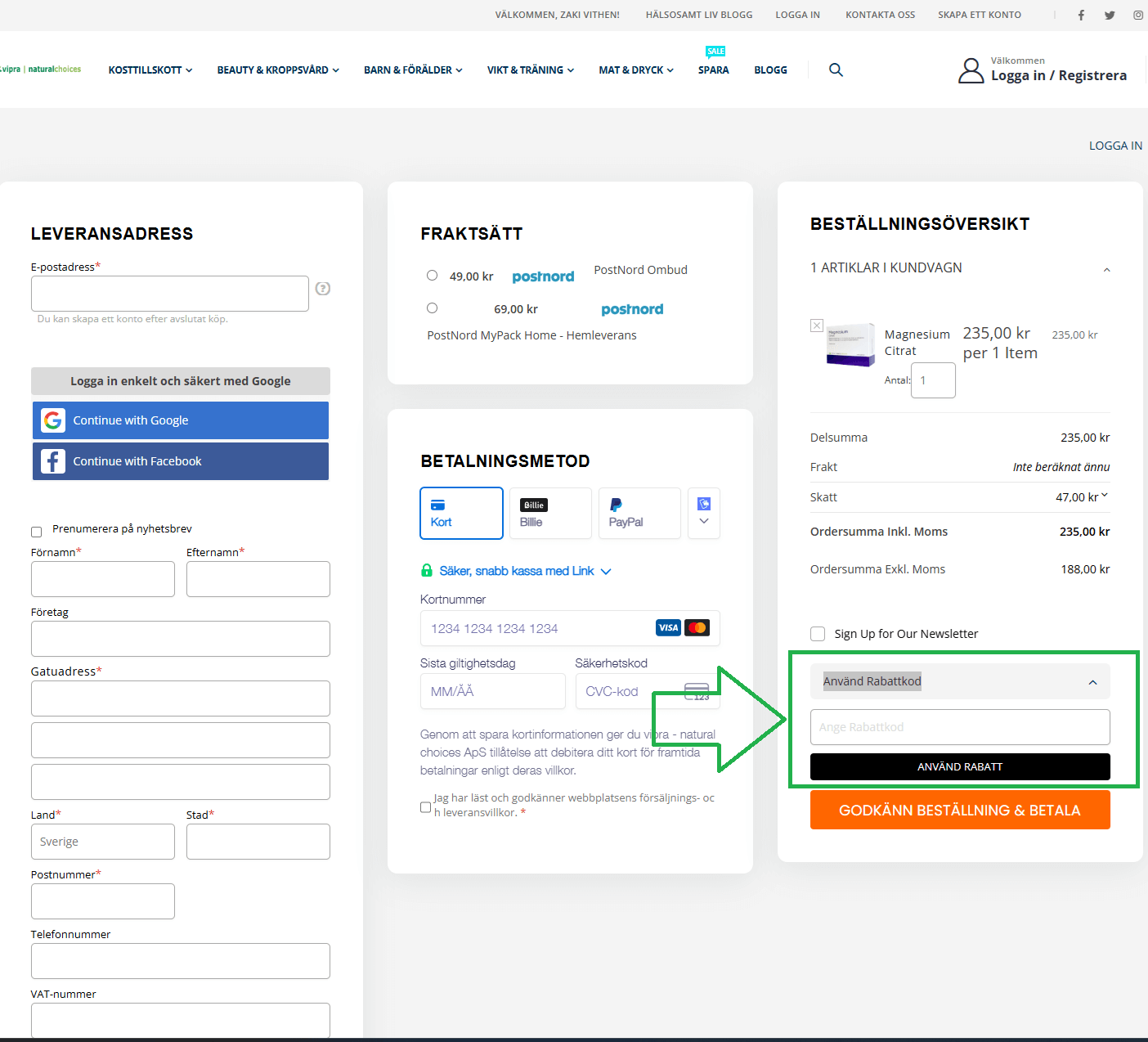Click the magnifying glass search icon
The image size is (1148, 1042).
(836, 70)
